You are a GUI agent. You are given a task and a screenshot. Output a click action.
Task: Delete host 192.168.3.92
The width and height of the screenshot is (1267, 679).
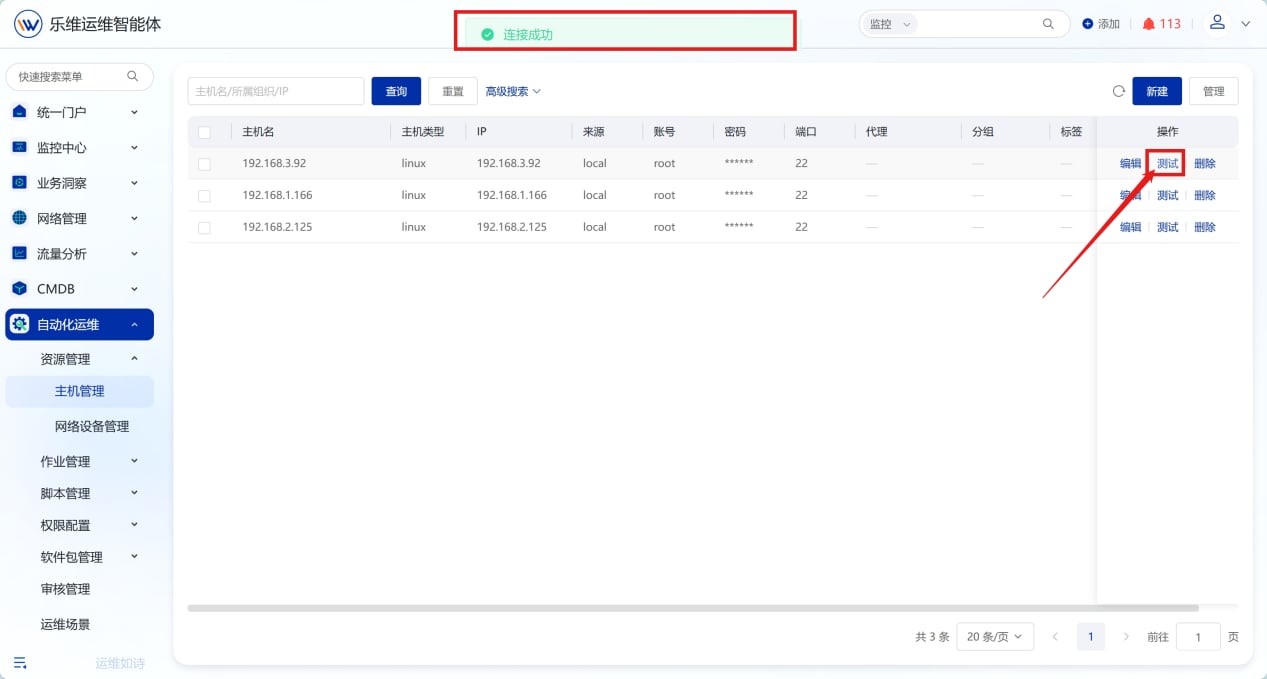(1205, 164)
